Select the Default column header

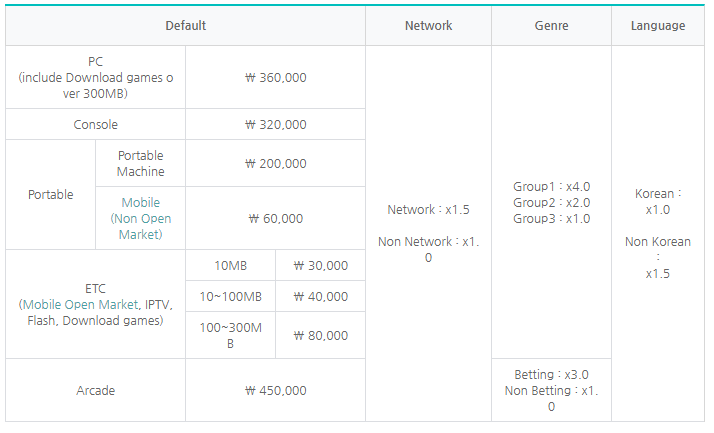(185, 26)
